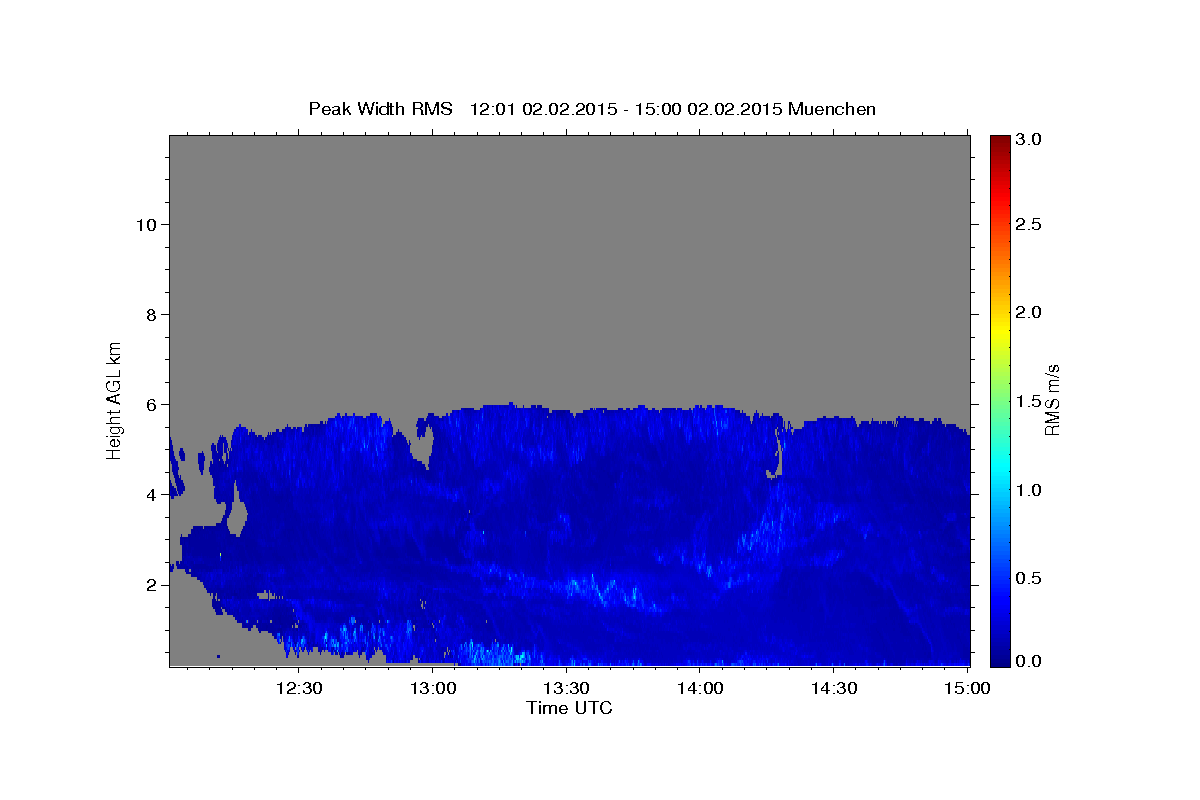
Task: Click the height axis label 10
Action: [147, 224]
